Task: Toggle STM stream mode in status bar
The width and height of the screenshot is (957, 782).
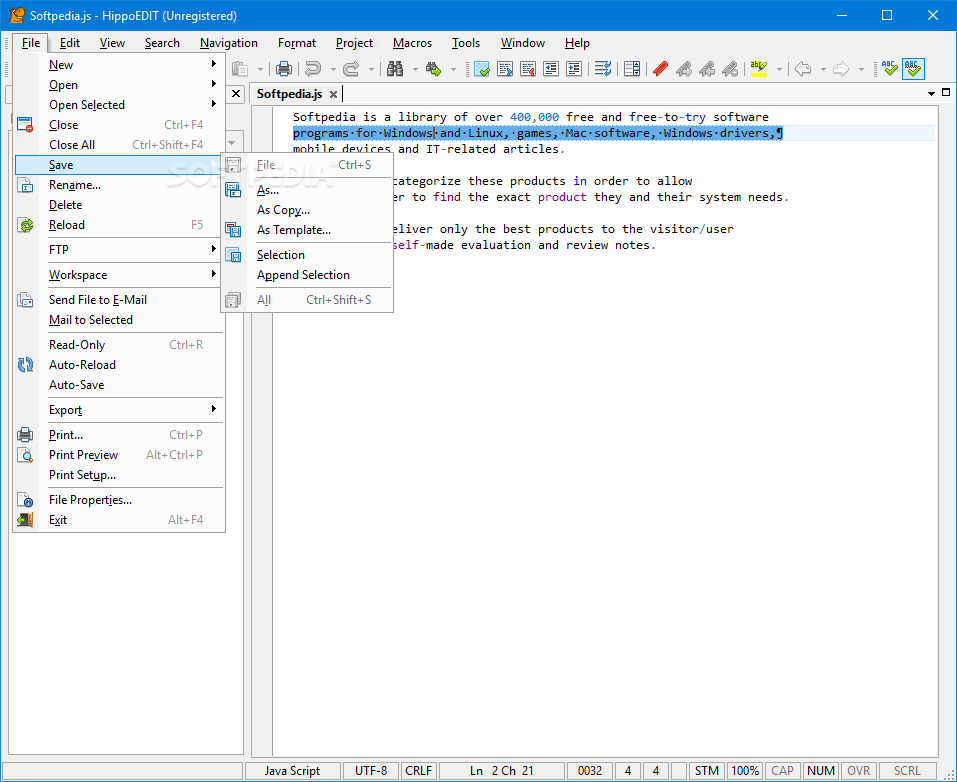Action: point(706,771)
